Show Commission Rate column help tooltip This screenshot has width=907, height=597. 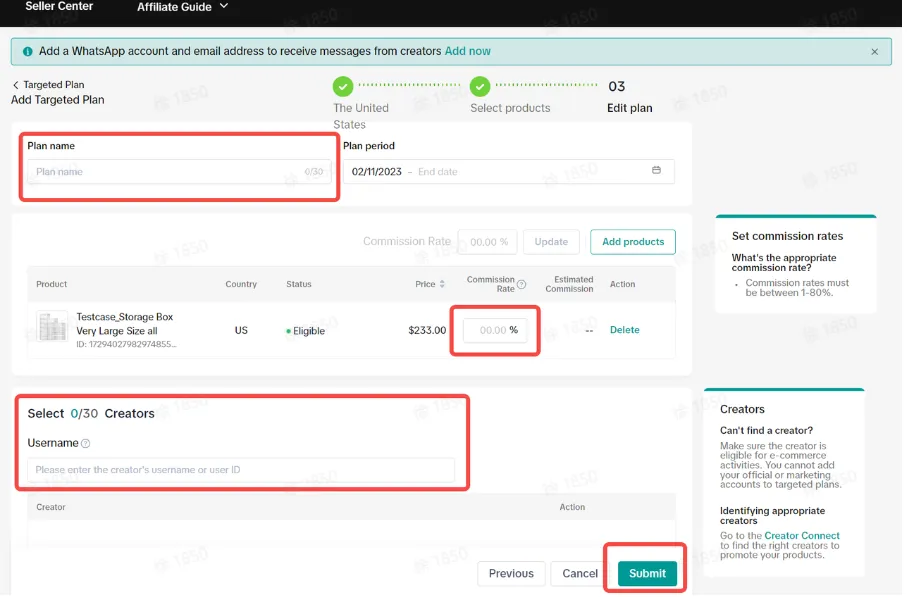click(521, 284)
